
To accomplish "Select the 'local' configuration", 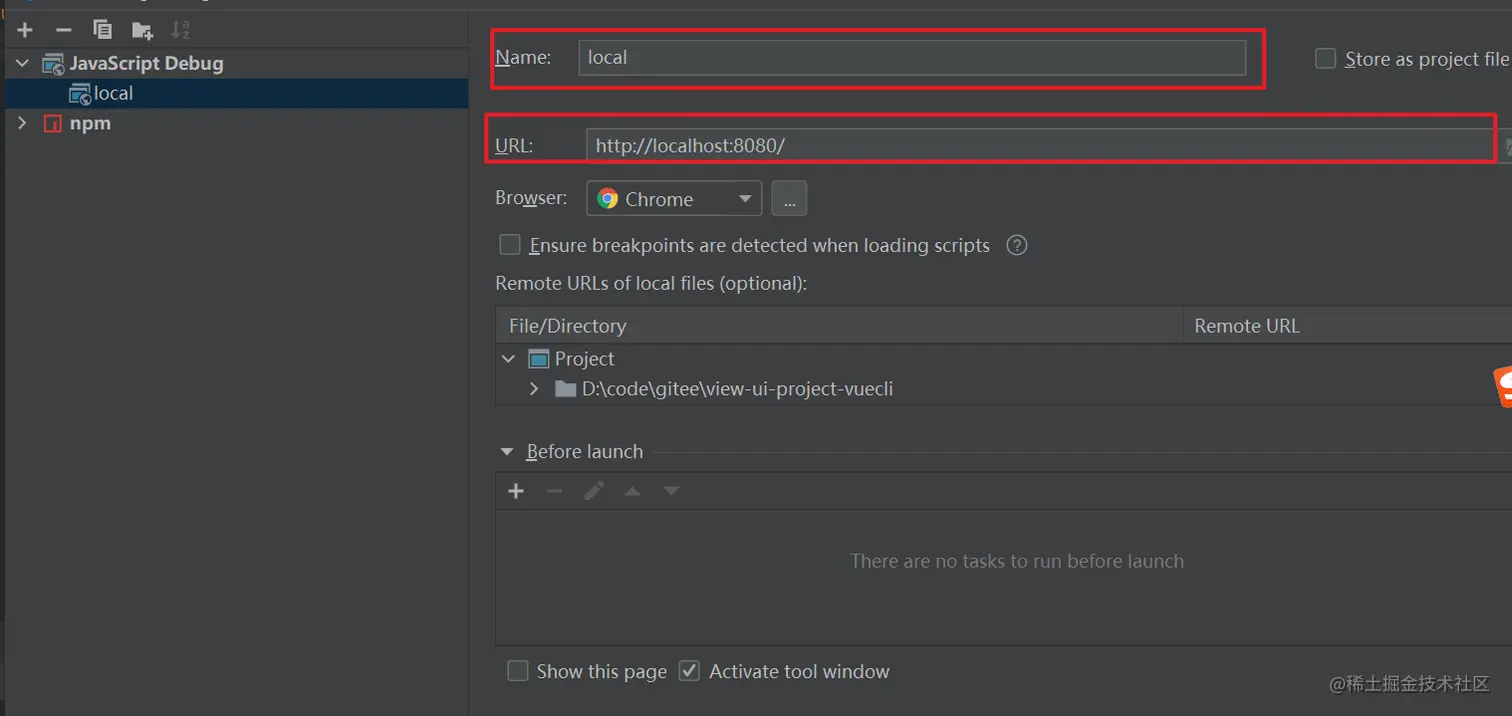I will [x=236, y=93].
